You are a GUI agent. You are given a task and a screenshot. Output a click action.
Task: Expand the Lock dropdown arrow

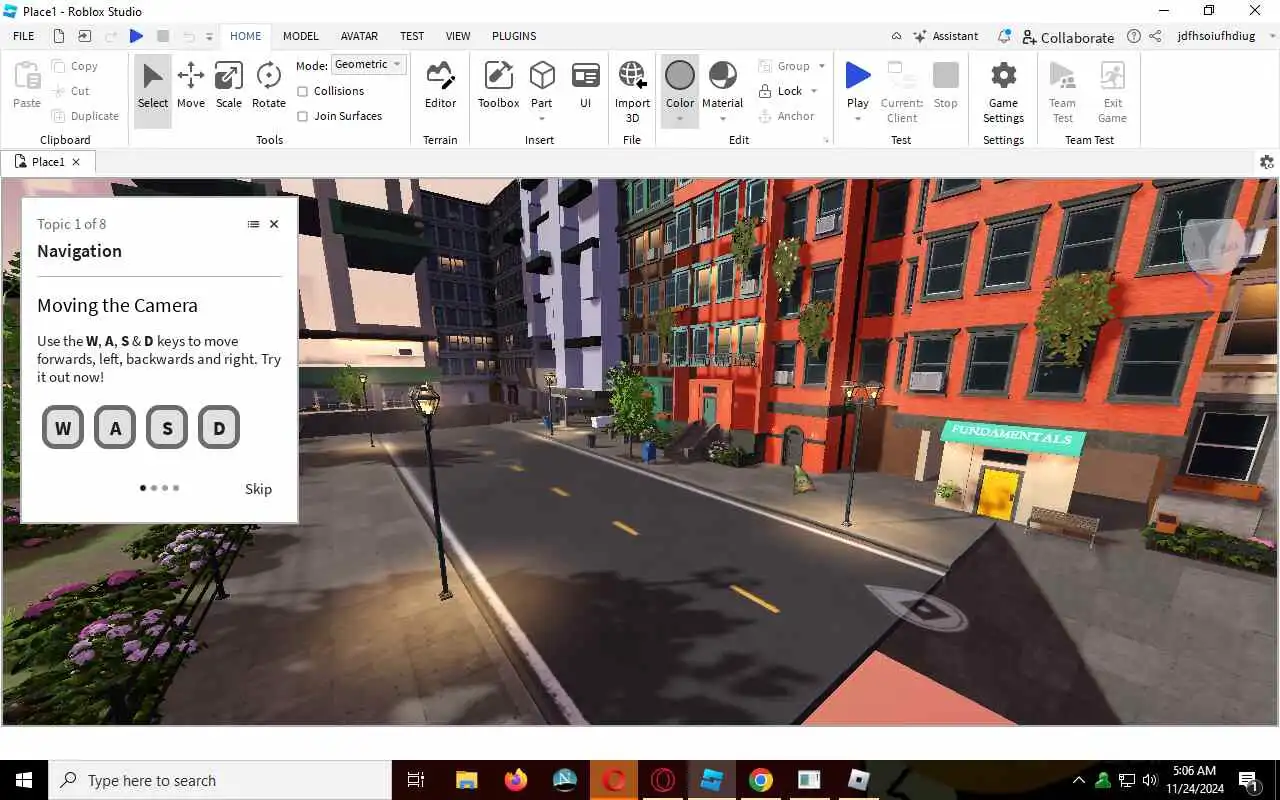point(814,91)
